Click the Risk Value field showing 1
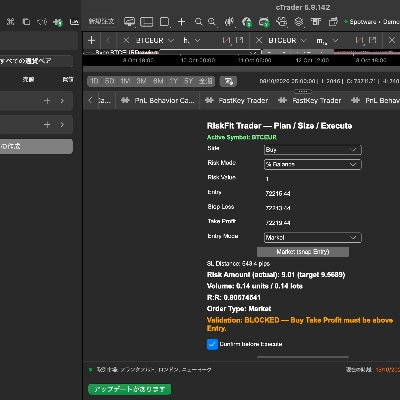The height and width of the screenshot is (400, 400). pyautogui.click(x=312, y=179)
